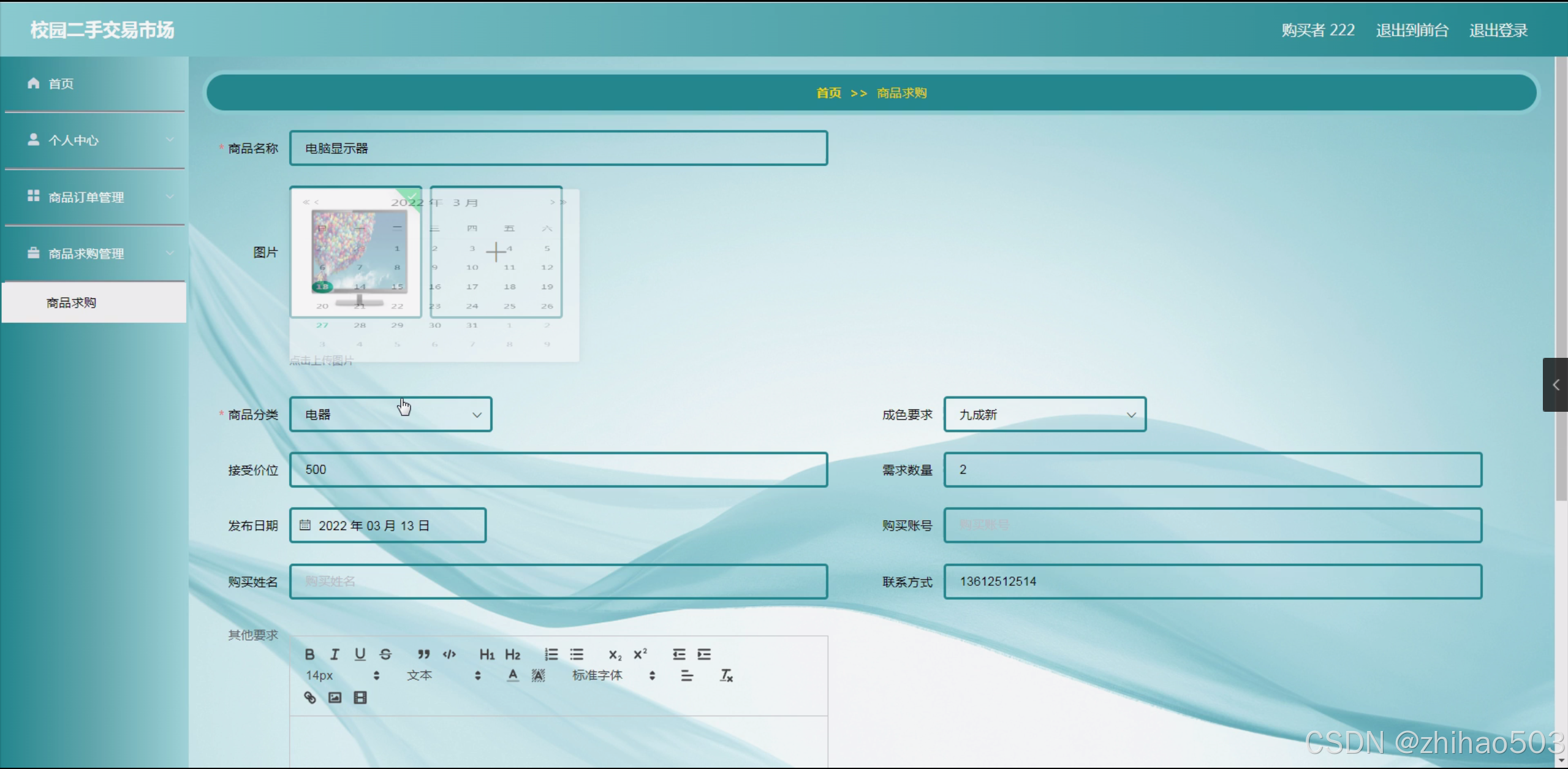The image size is (1568, 769).
Task: Expand the 个人中心 sidebar menu
Action: [x=94, y=140]
